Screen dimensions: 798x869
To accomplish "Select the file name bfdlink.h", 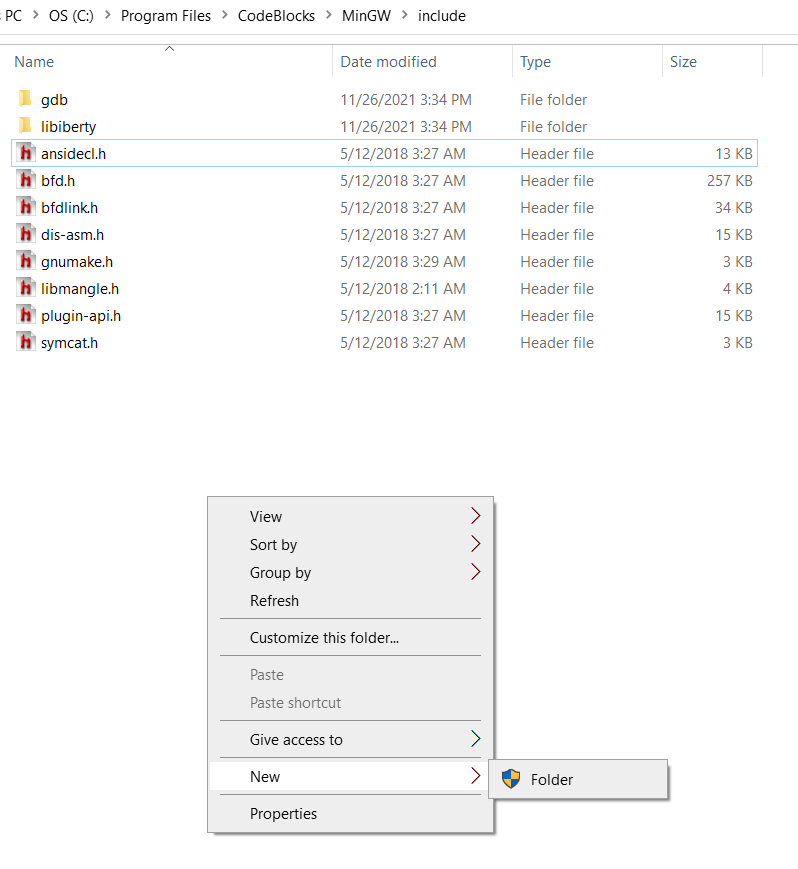I will [x=69, y=208].
